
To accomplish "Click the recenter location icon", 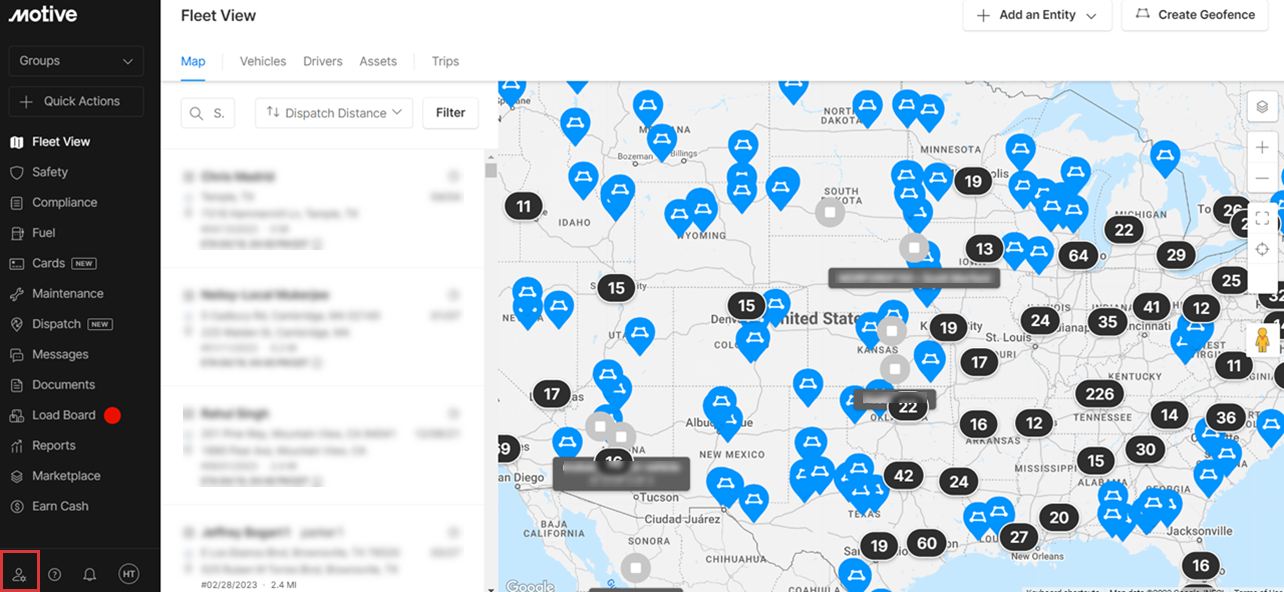I will coord(1262,249).
